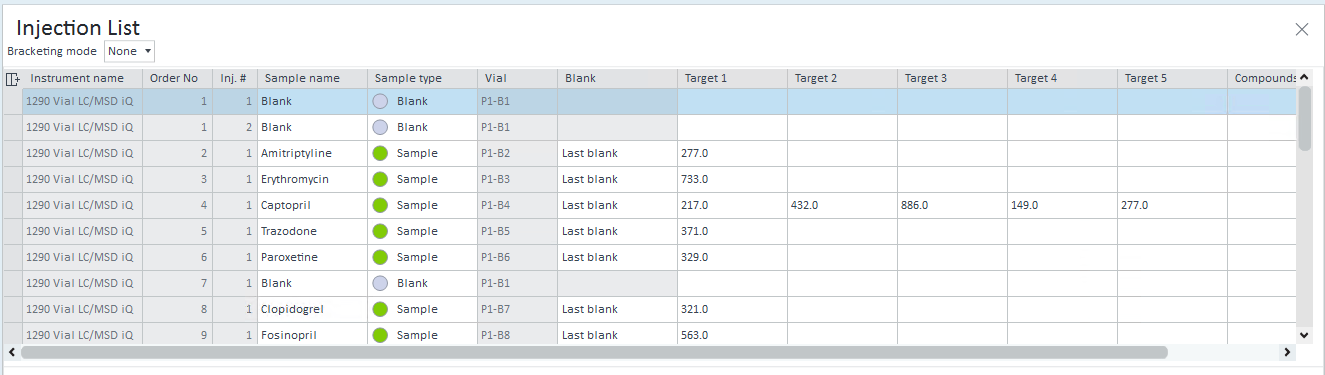
Task: Click the Target 1 column header
Action: pyautogui.click(x=733, y=78)
